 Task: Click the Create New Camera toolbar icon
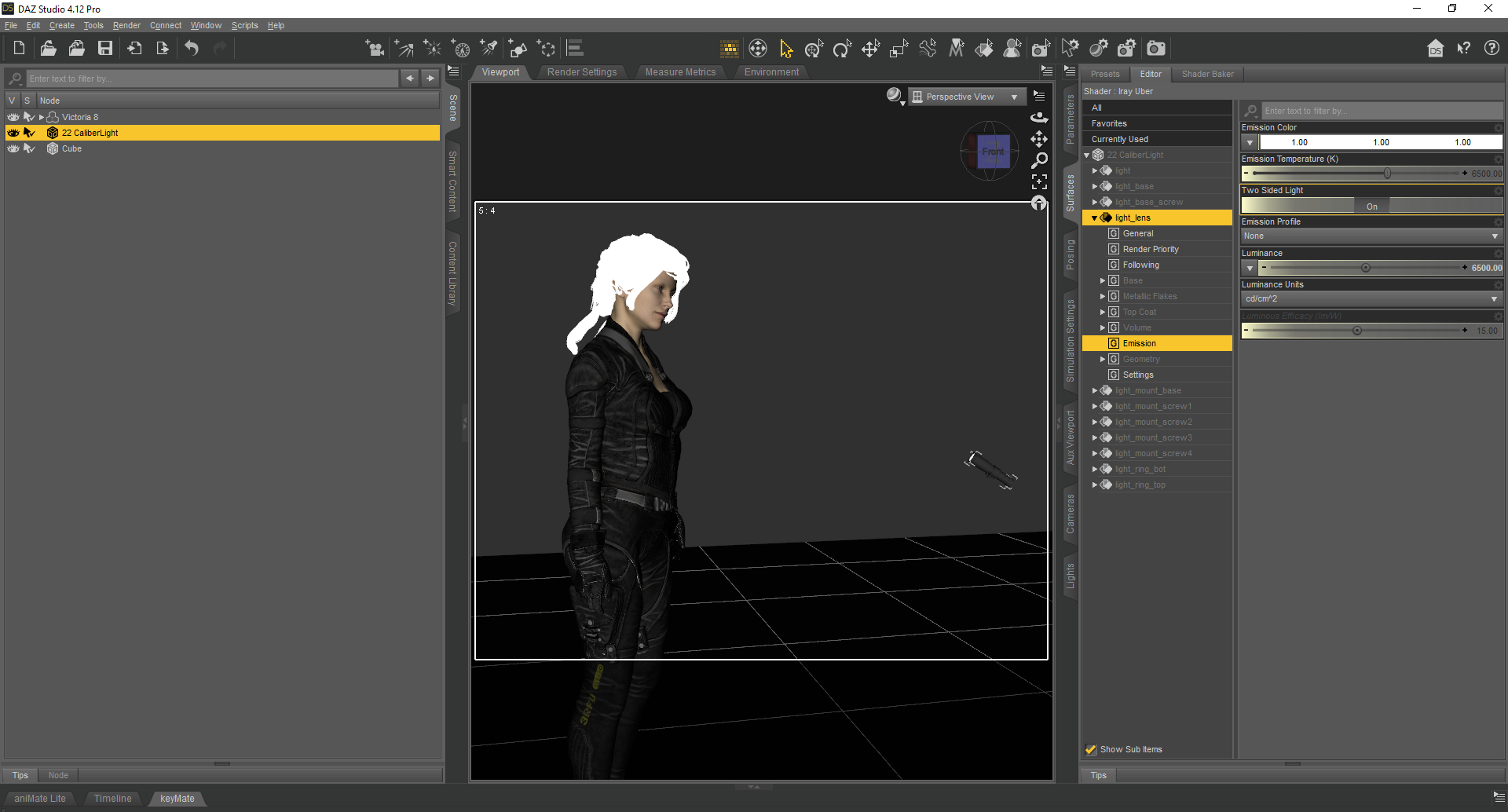coord(375,49)
